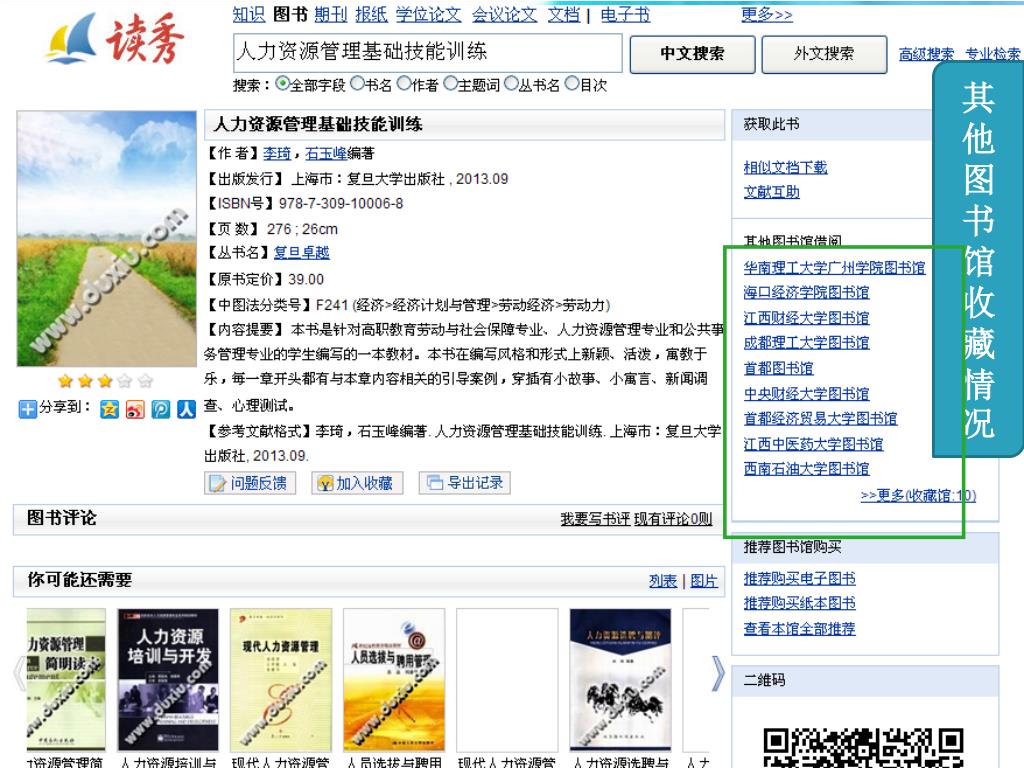Viewport: 1024px width, 768px height.
Task: Click the blue plus share icon
Action: (27, 409)
